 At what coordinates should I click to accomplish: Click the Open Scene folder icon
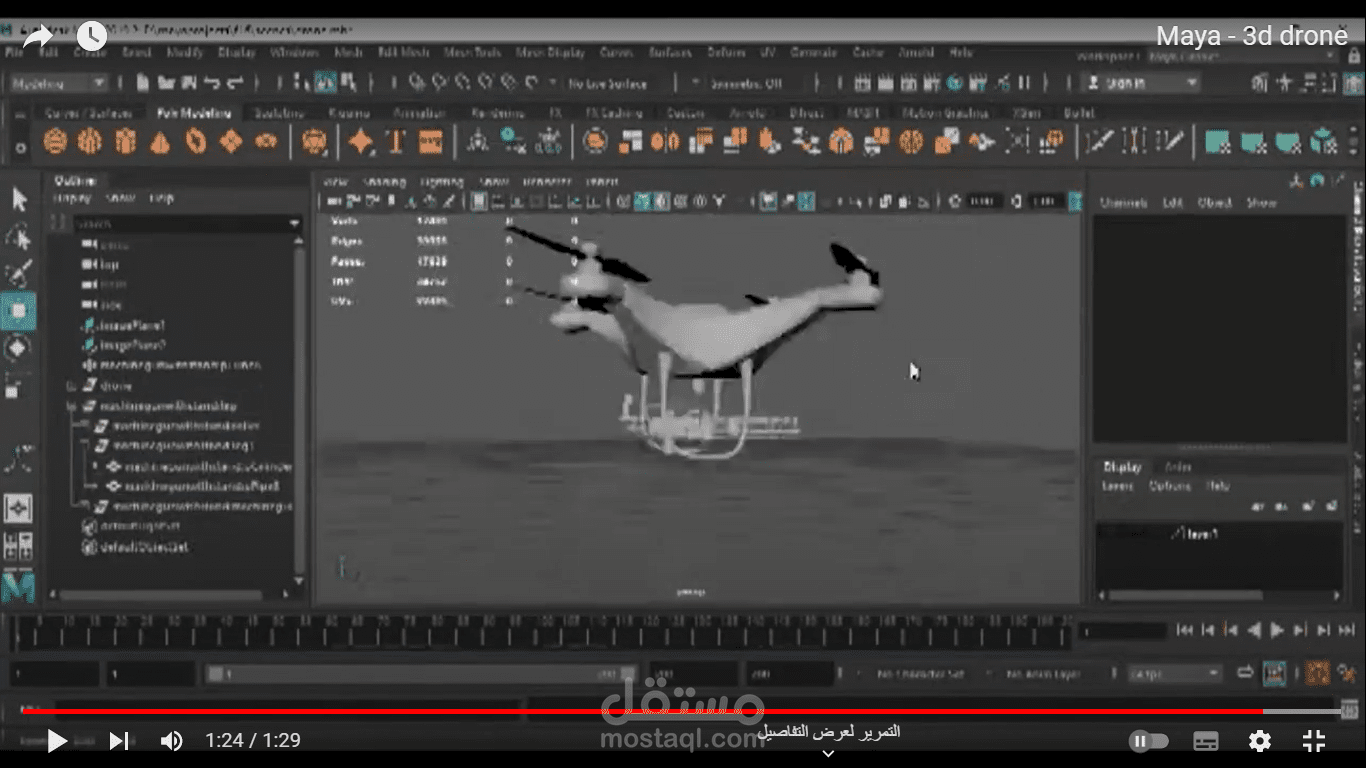tap(166, 83)
